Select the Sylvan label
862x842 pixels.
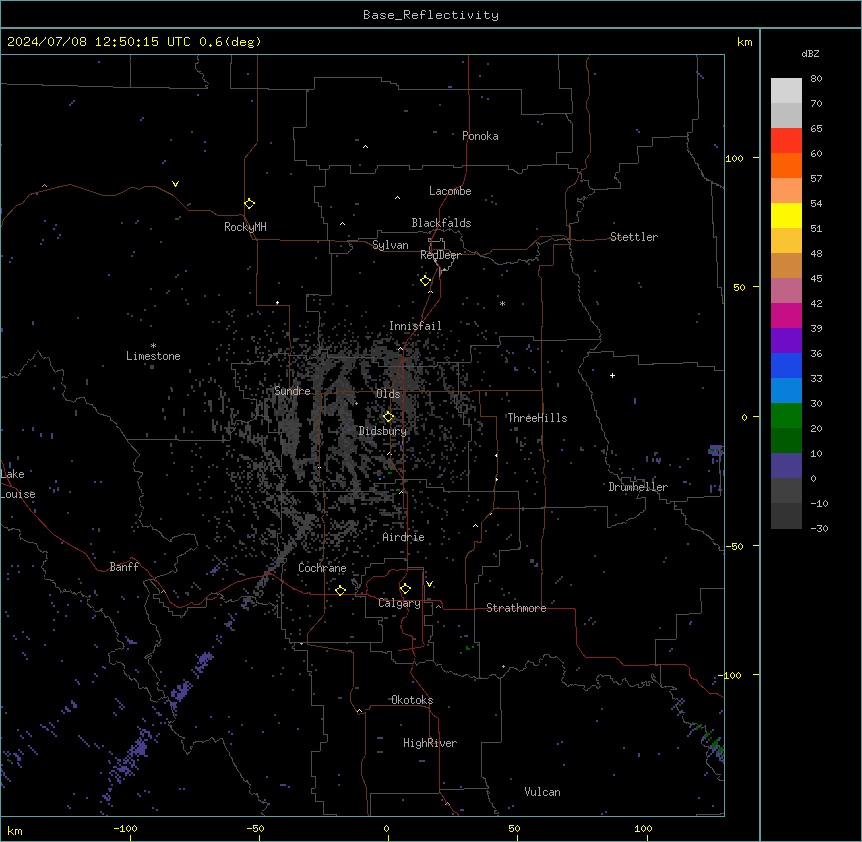click(x=390, y=245)
